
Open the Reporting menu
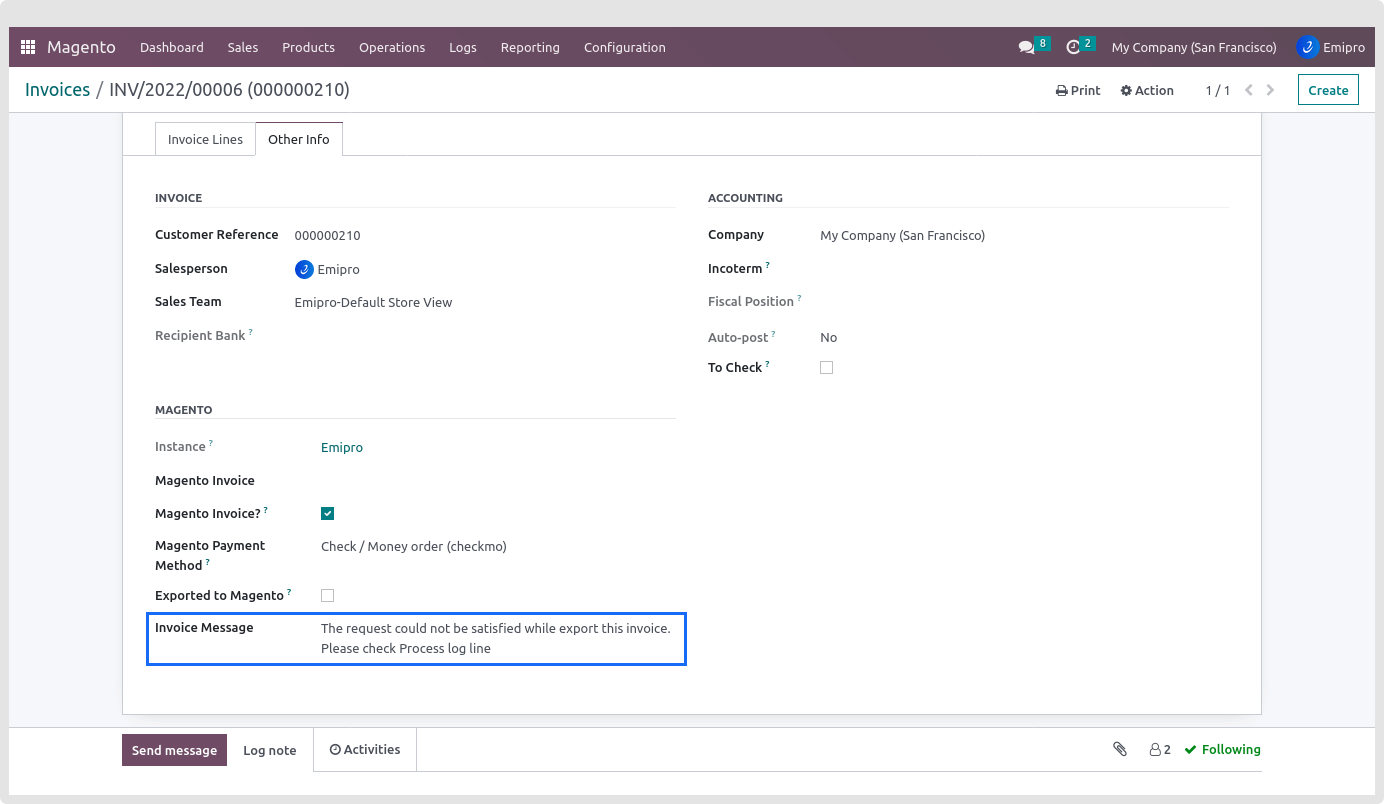point(530,47)
